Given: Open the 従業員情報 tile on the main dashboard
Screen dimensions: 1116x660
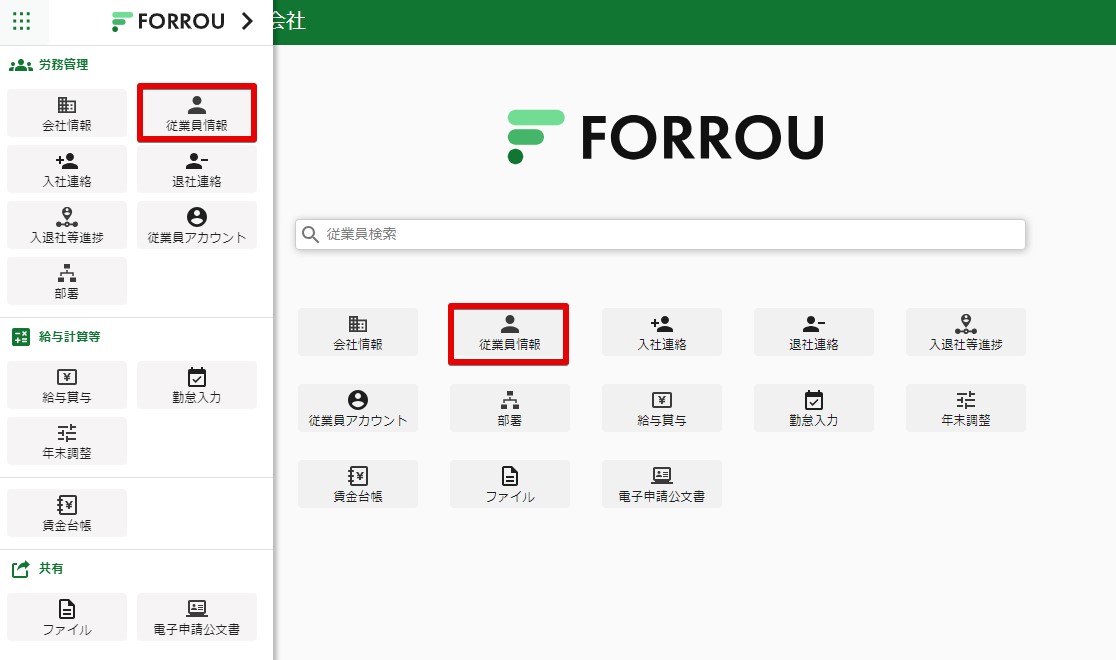Looking at the screenshot, I should tap(510, 332).
